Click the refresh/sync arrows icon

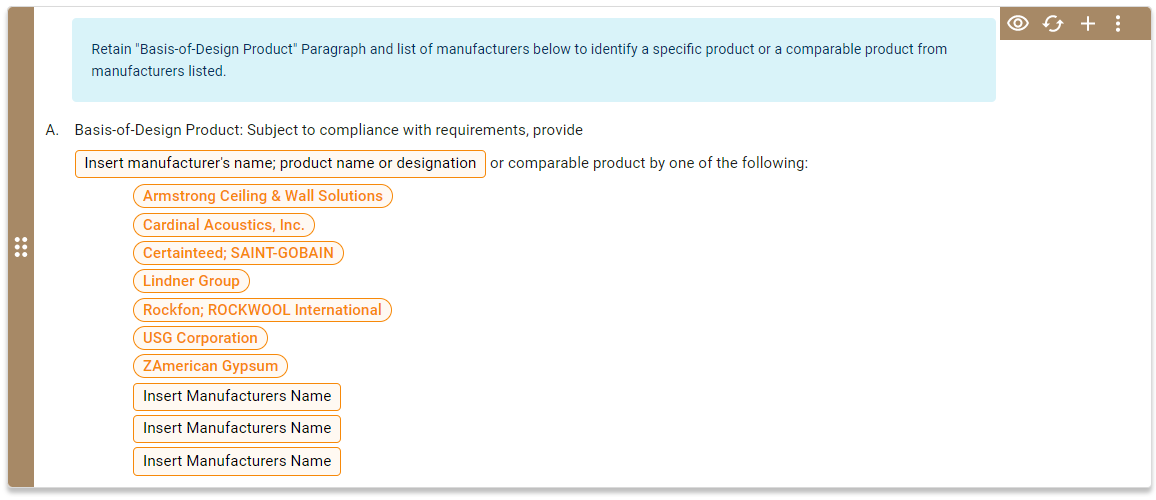point(1053,24)
